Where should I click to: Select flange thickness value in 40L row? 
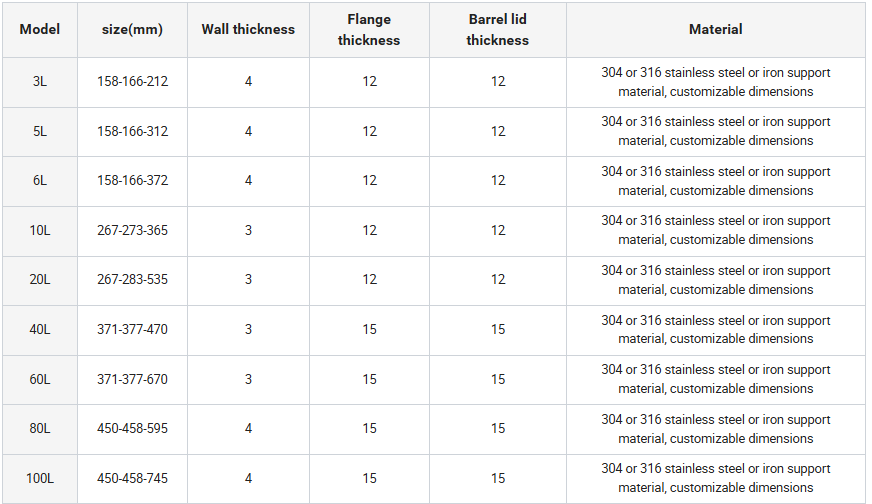click(x=369, y=329)
